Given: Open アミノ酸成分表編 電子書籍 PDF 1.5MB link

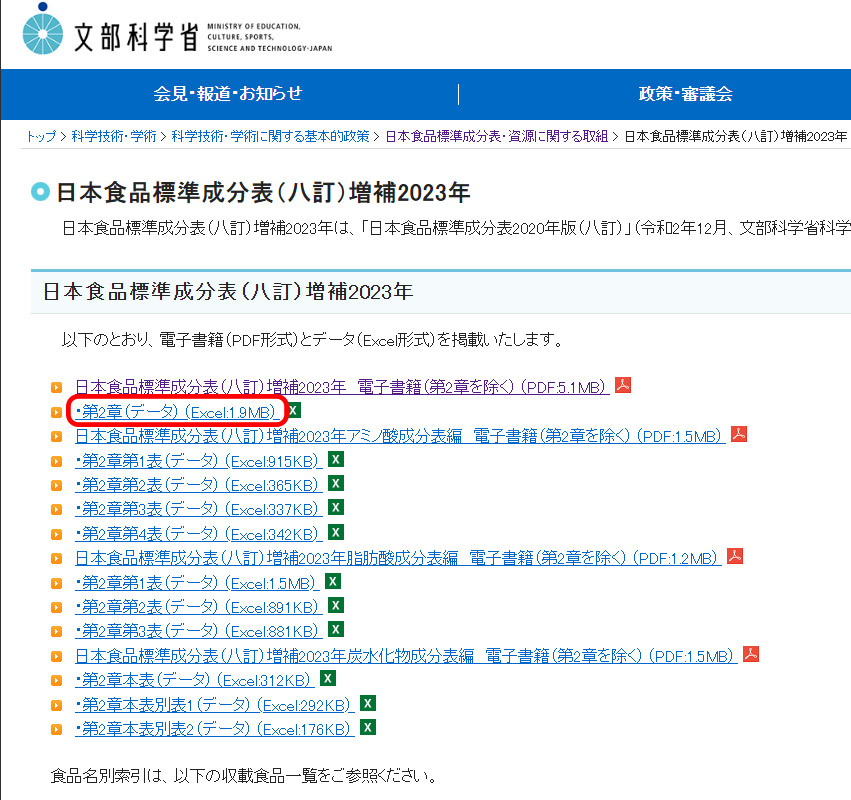Looking at the screenshot, I should click(400, 436).
